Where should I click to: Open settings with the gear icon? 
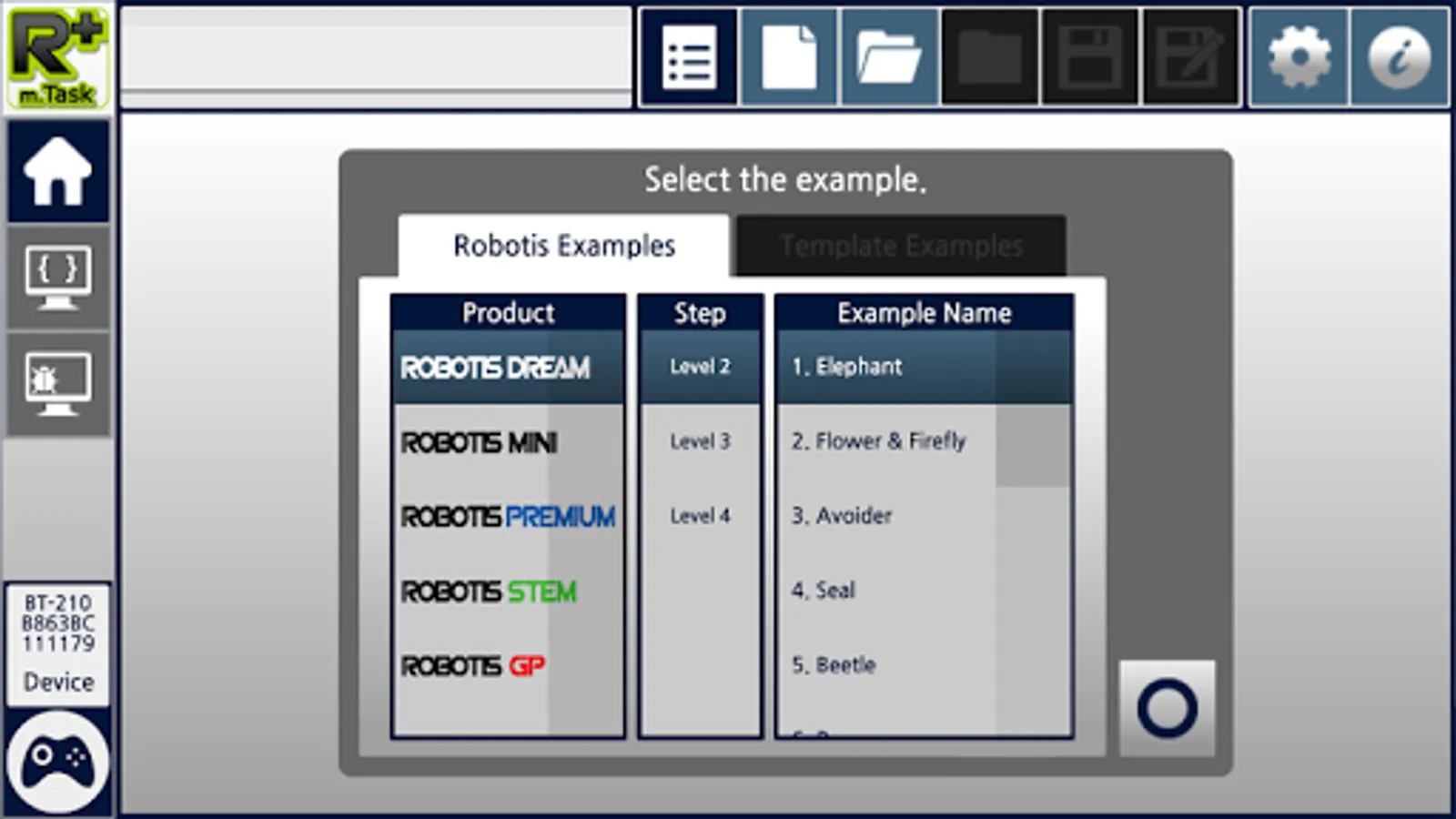[x=1299, y=57]
